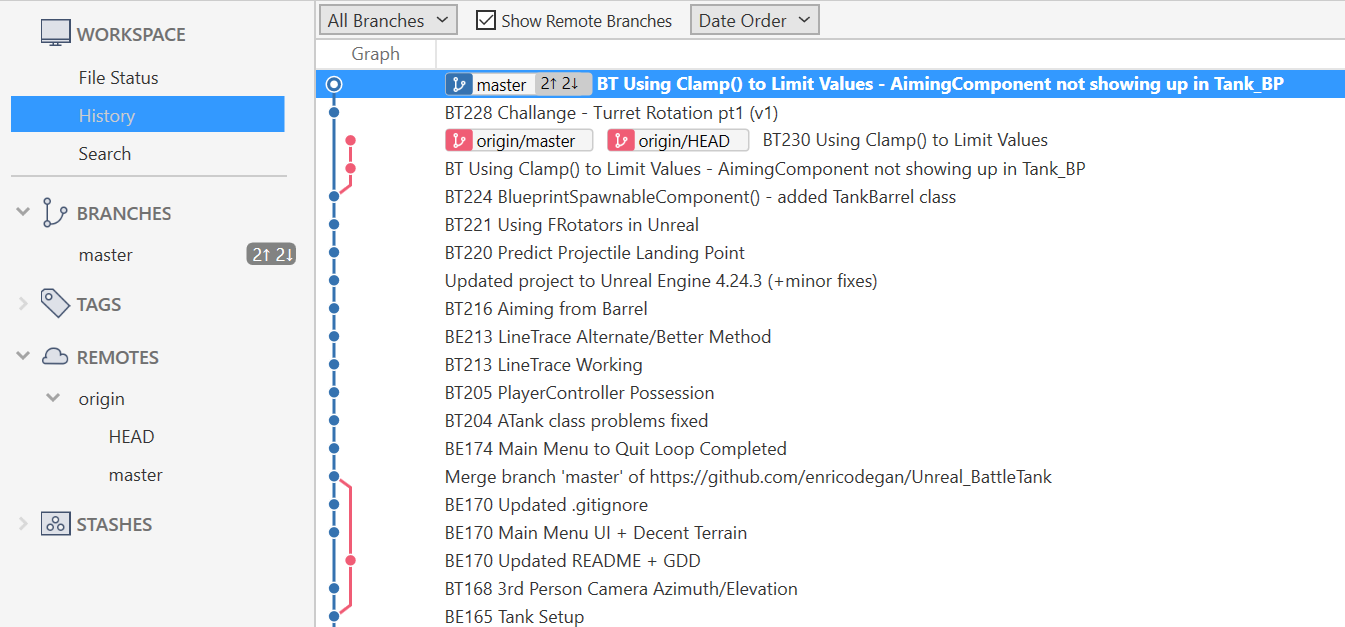Select commit BT204 ATank class problems fixed
The image size is (1345, 627).
point(576,421)
